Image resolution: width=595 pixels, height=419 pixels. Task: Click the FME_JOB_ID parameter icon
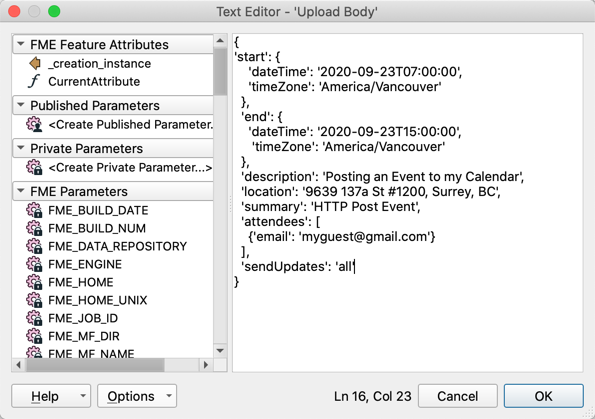(34, 318)
